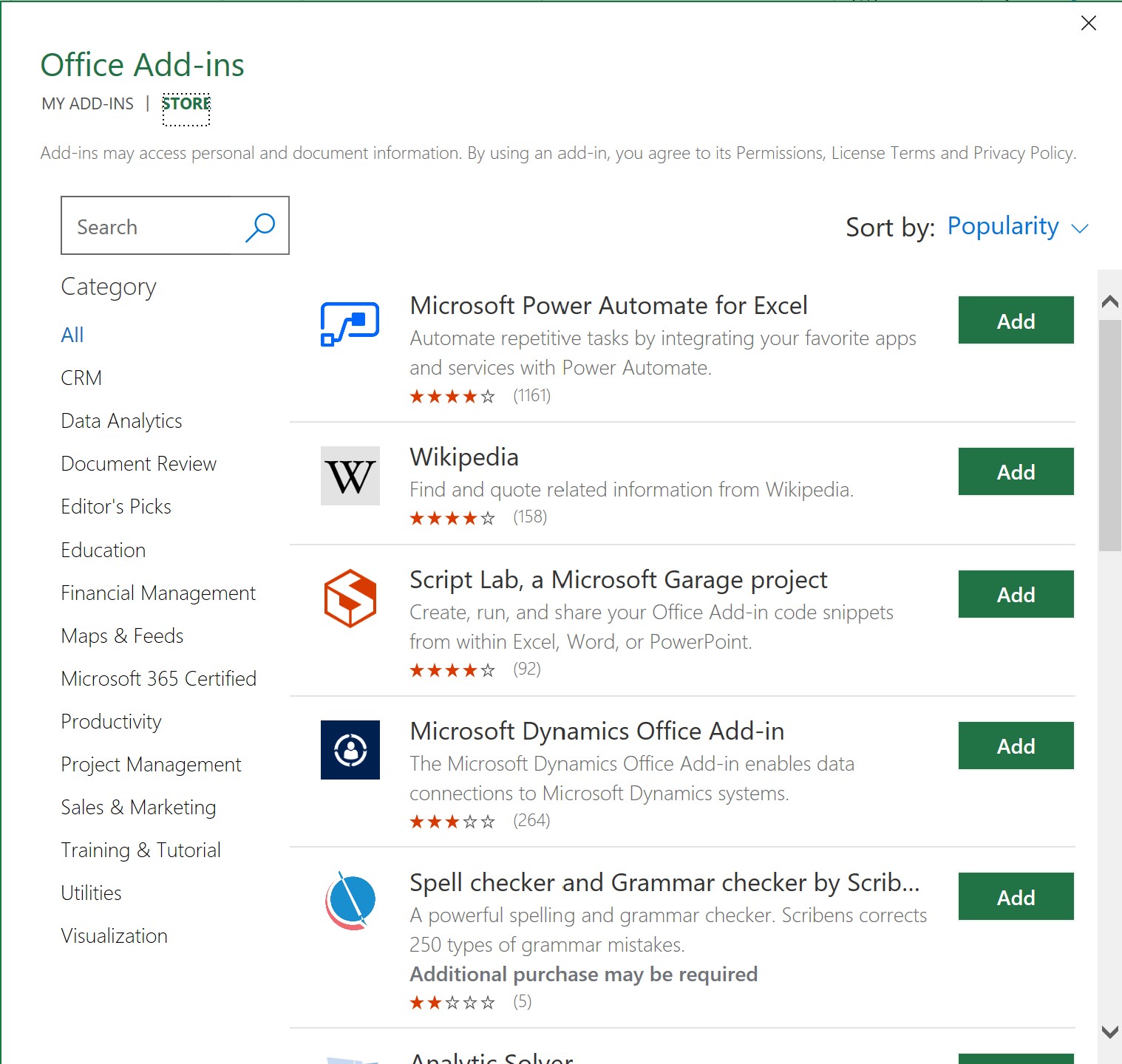
Task: Click the Microsoft Power Automate for Excel icon
Action: point(350,324)
